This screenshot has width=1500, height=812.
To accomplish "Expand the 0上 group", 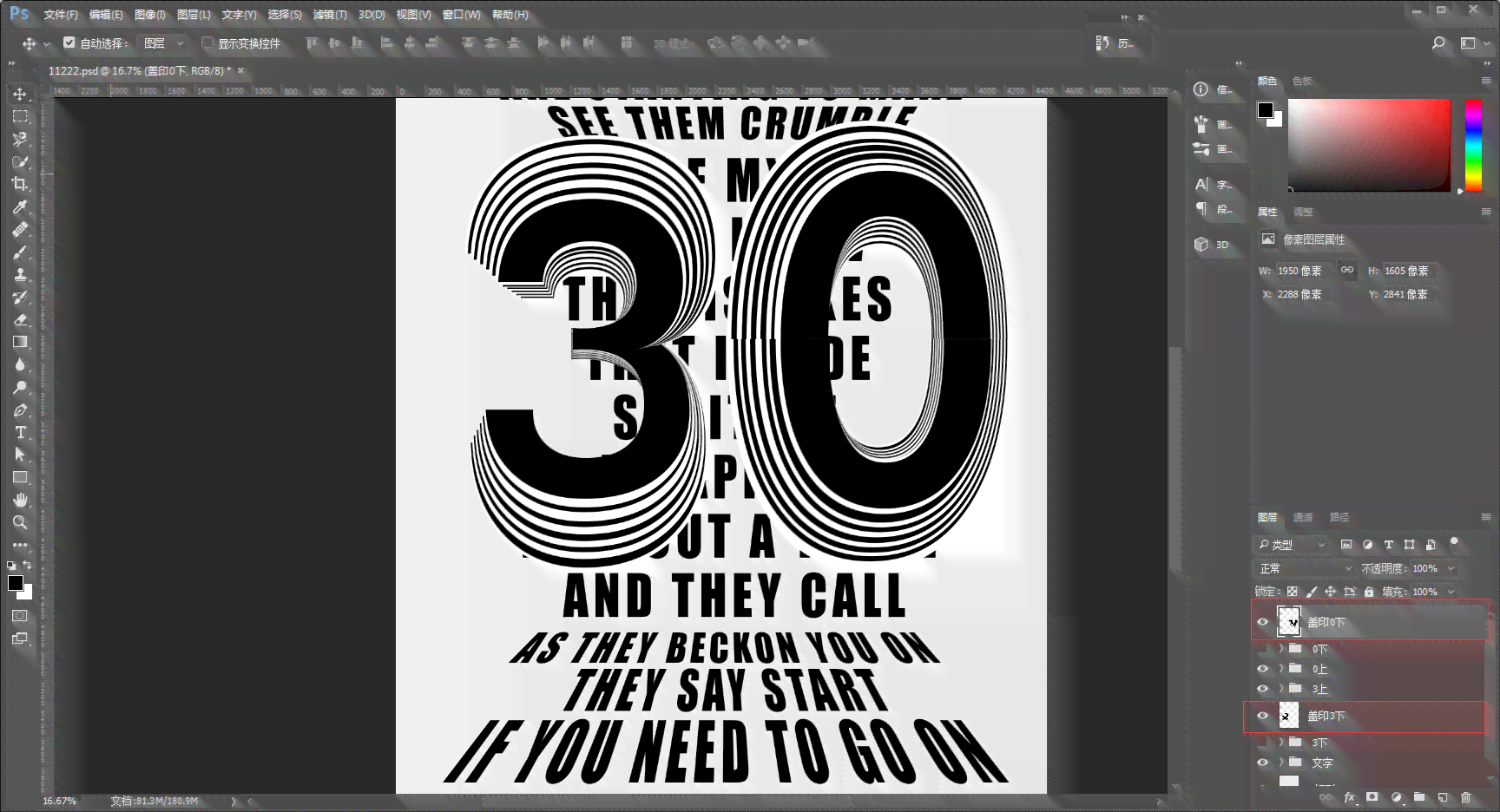I will [1281, 669].
